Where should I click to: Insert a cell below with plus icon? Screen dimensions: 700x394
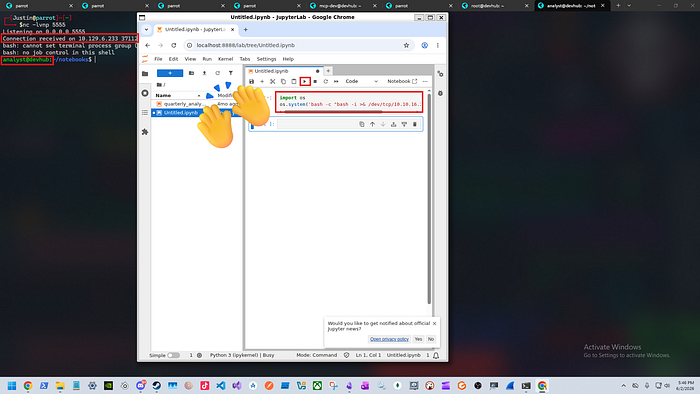pos(262,82)
